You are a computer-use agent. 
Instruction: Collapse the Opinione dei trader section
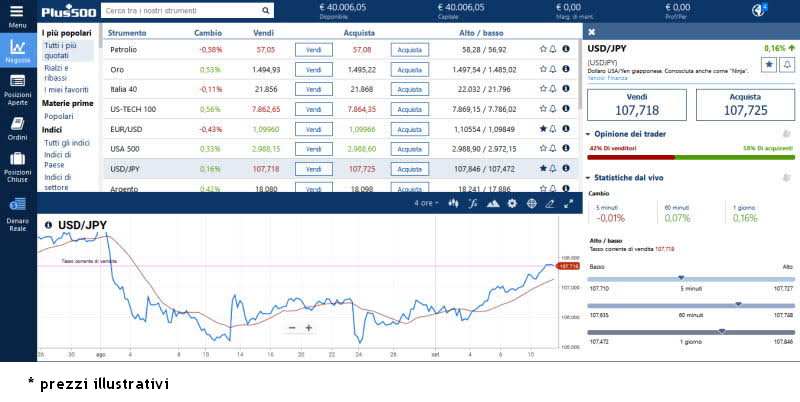click(x=588, y=134)
